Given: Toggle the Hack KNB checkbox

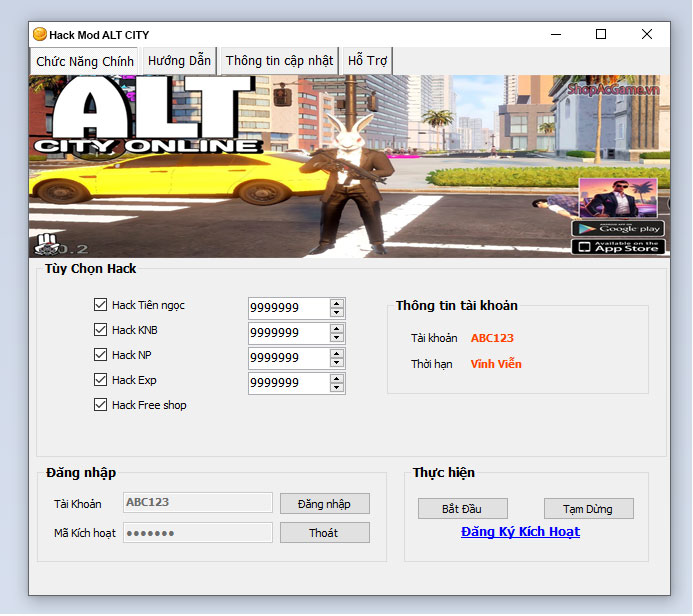Looking at the screenshot, I should point(100,330).
